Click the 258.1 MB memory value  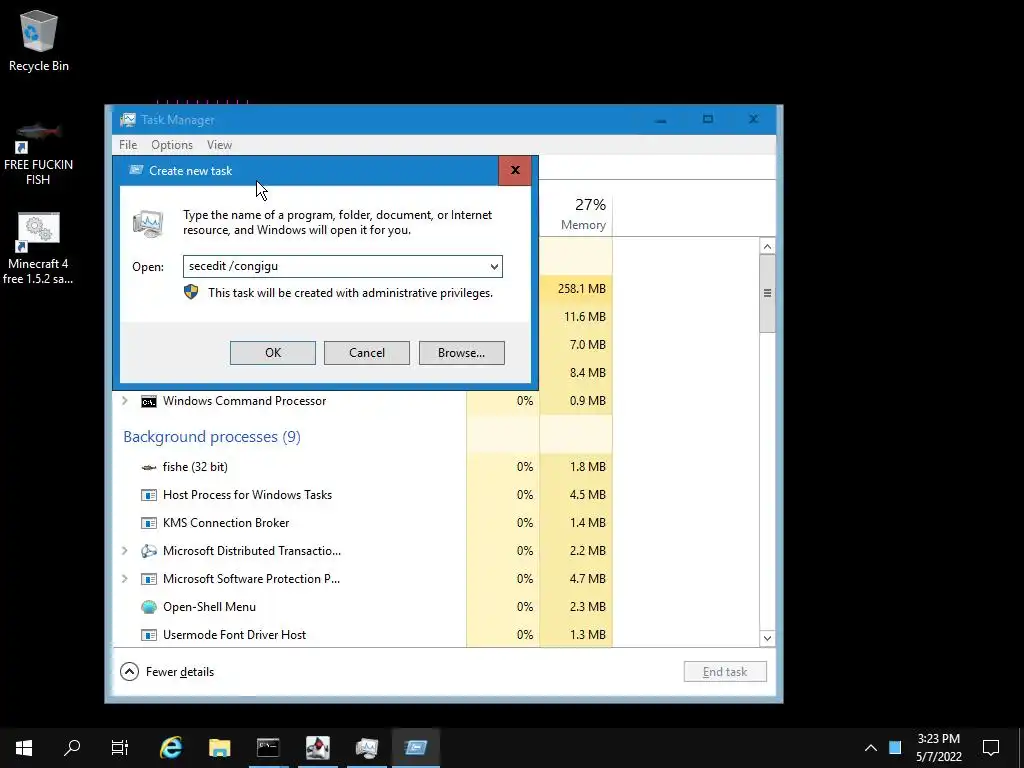(581, 289)
